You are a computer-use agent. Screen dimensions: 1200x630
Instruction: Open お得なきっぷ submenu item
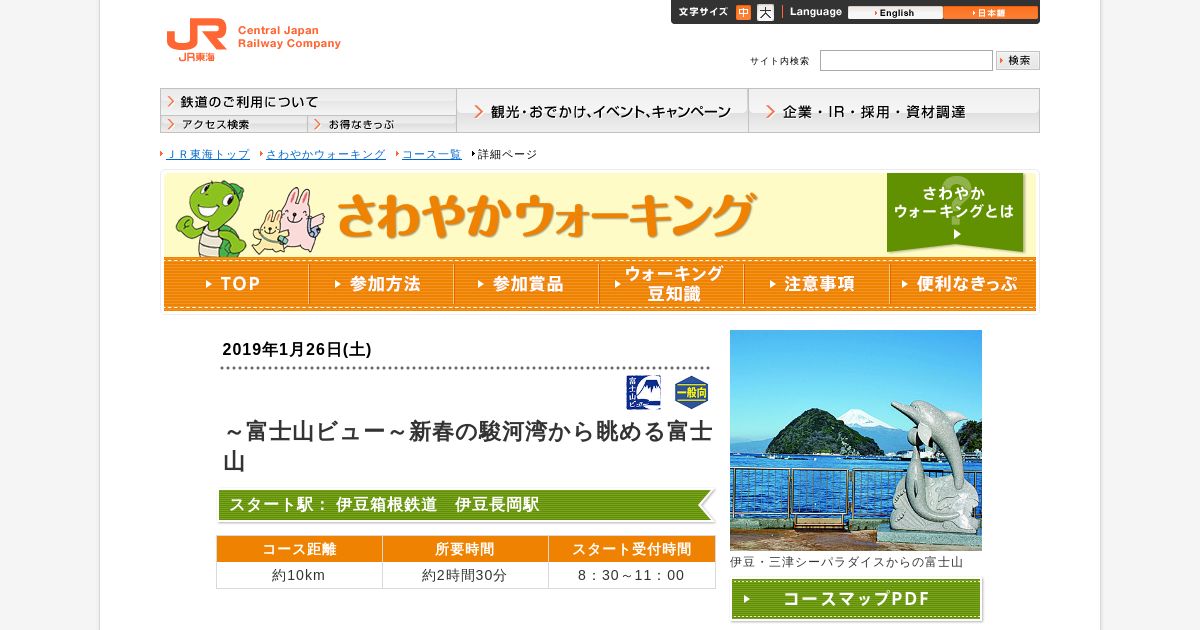coord(382,124)
